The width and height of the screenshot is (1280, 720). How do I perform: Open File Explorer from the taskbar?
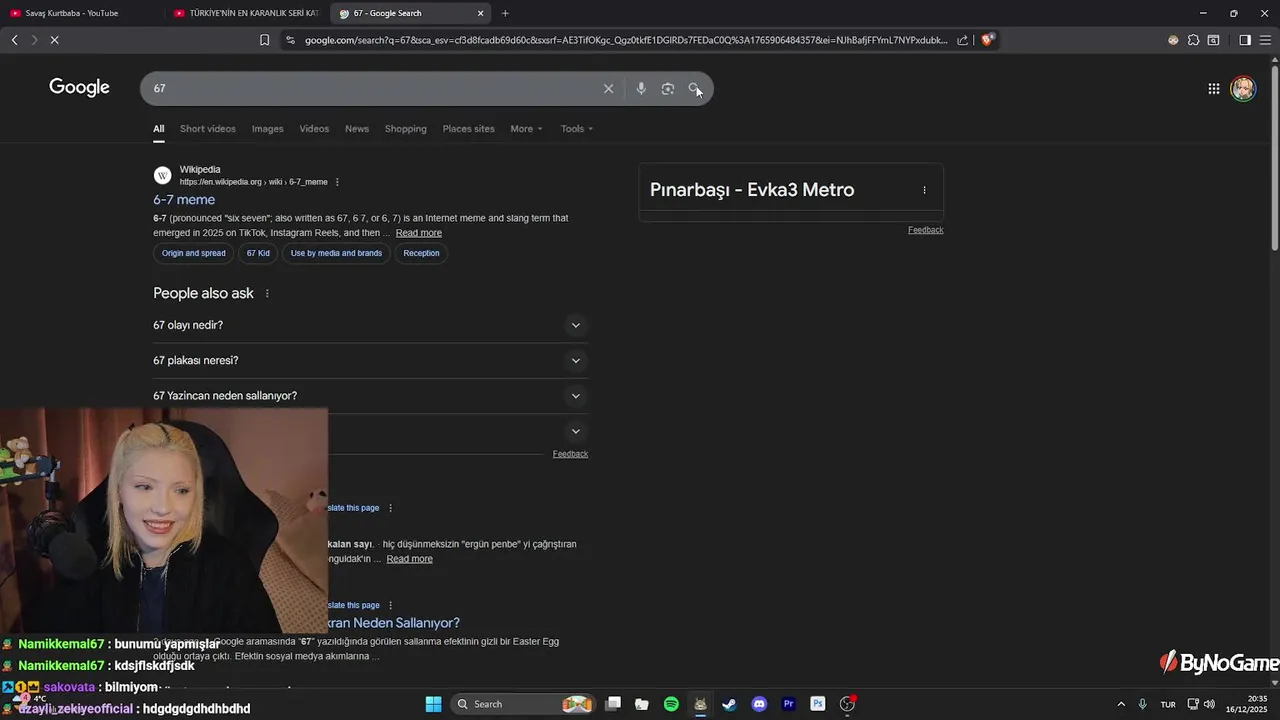pyautogui.click(x=642, y=704)
